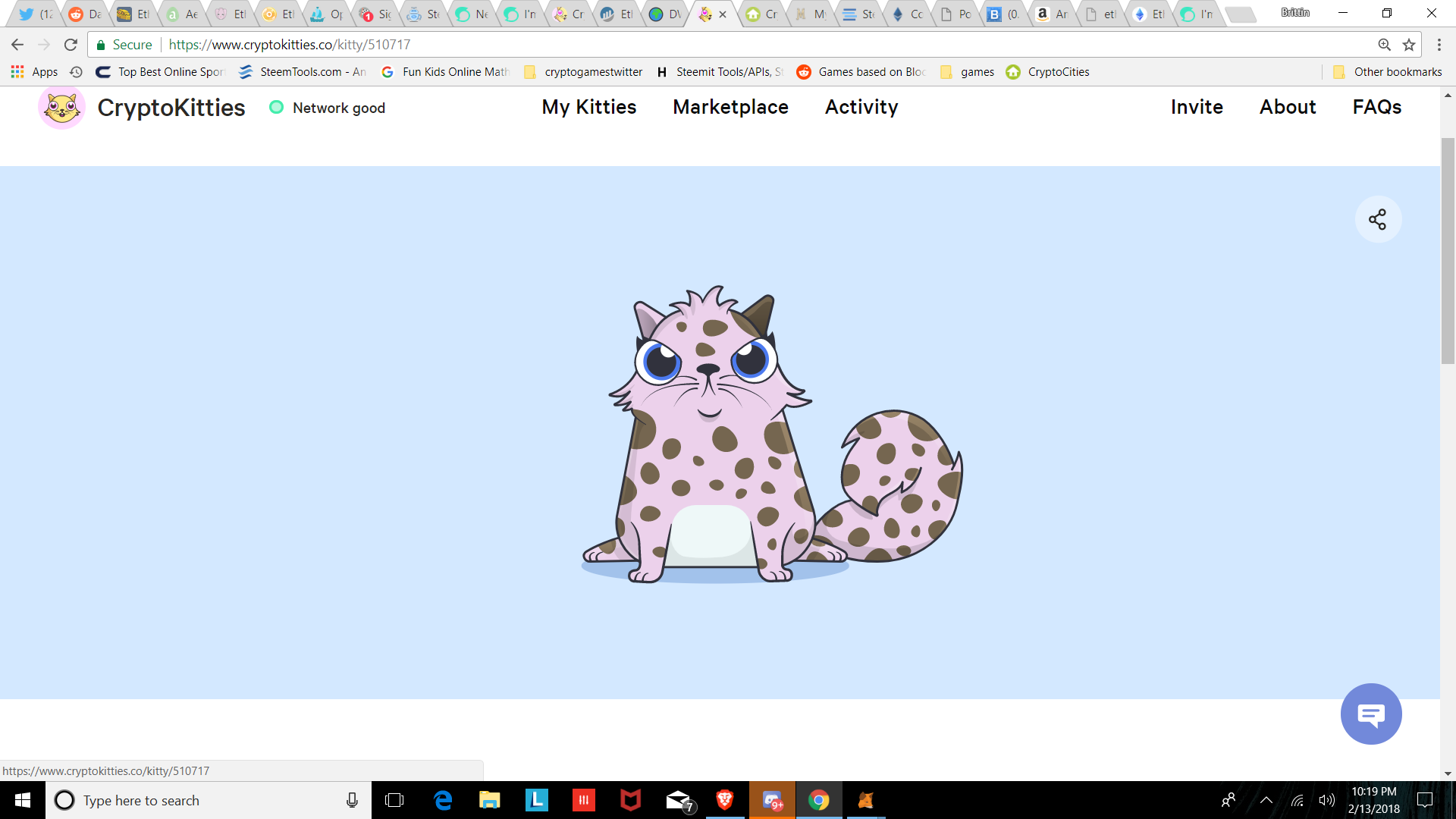Open the CryptoCities bookmark
Viewport: 1456px width, 819px height.
point(1048,72)
